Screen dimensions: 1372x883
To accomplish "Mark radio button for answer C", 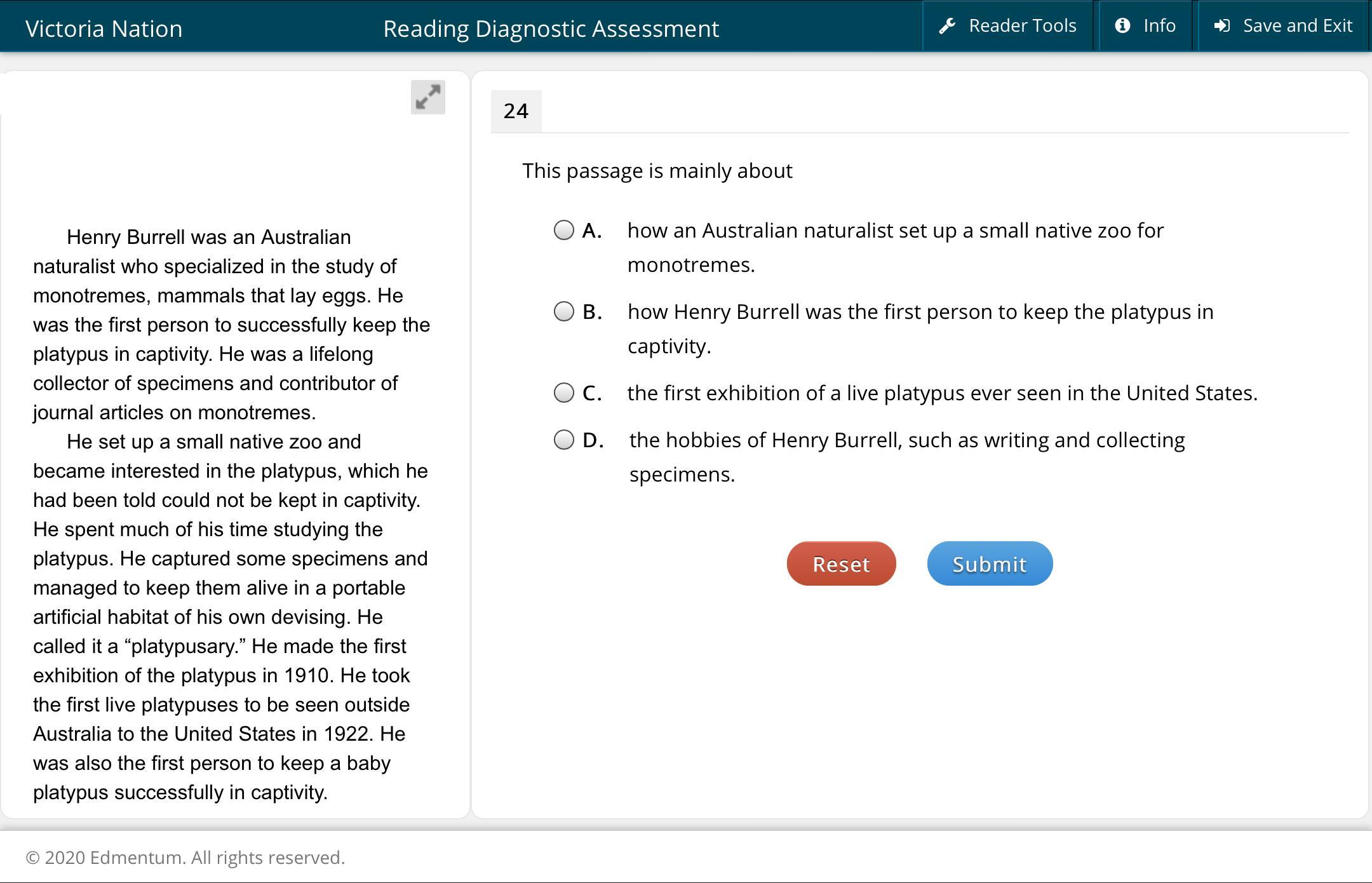I will tap(563, 393).
